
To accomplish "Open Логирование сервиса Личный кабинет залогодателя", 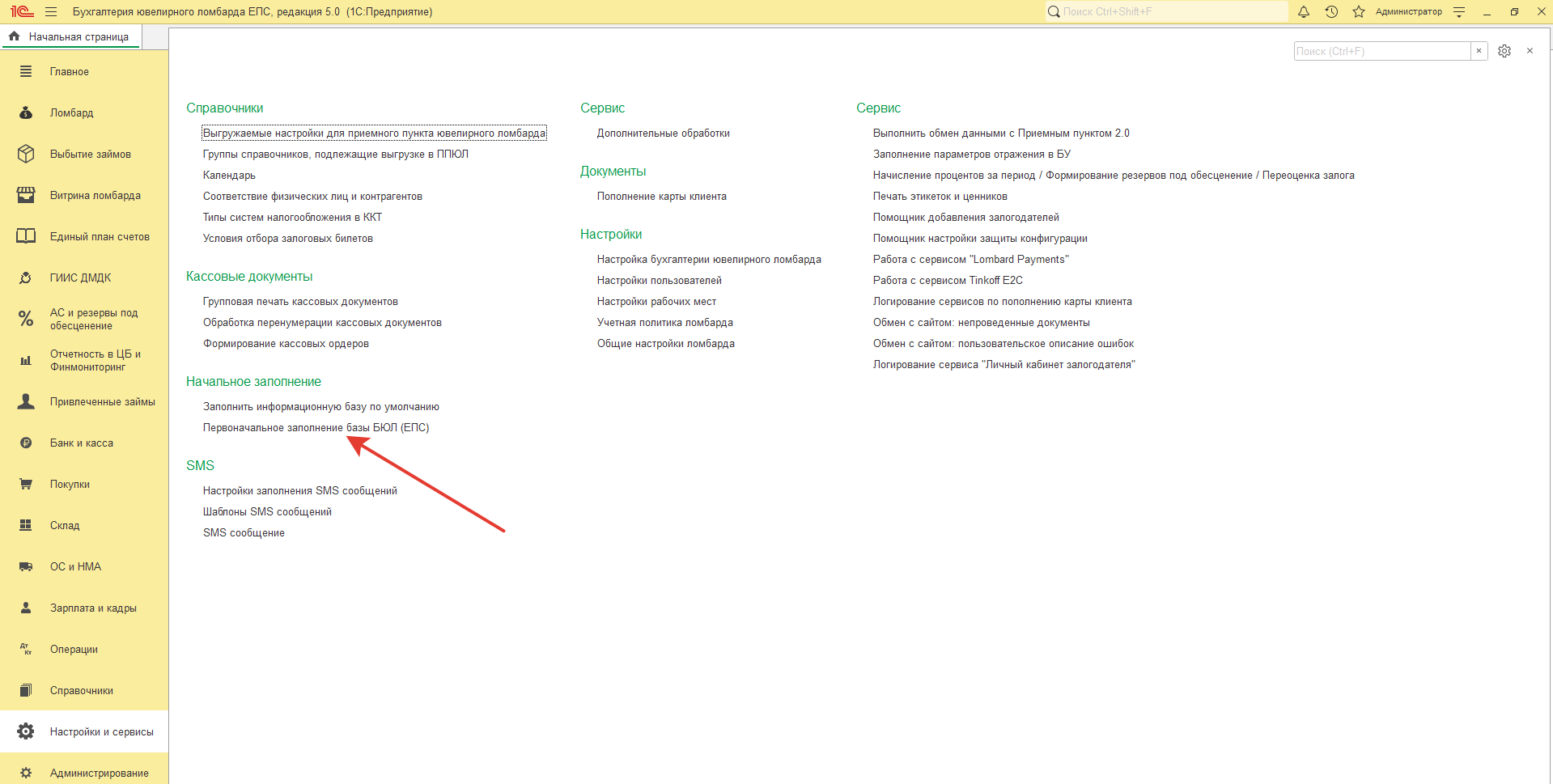I will click(1004, 365).
